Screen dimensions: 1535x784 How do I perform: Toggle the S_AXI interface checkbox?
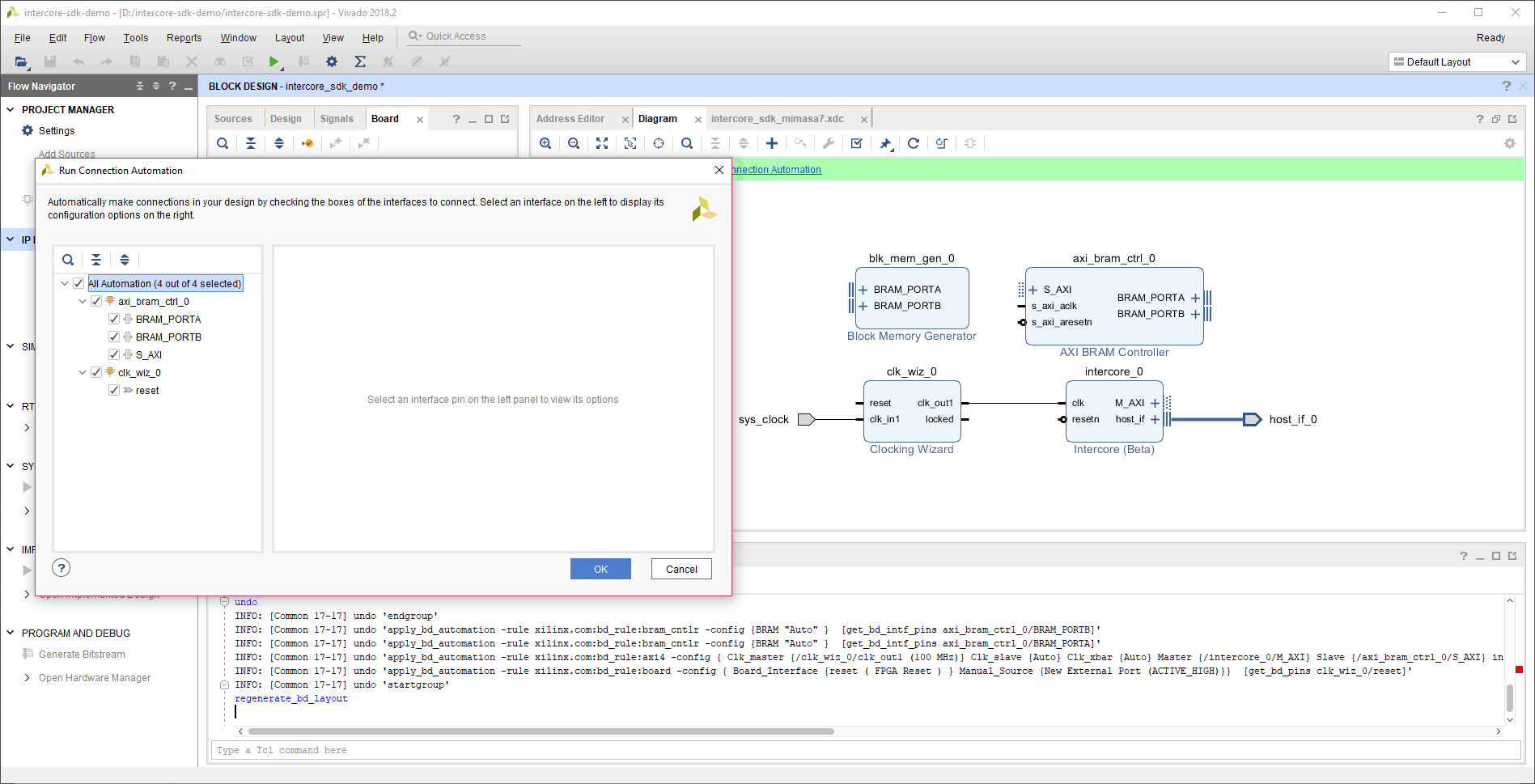114,354
